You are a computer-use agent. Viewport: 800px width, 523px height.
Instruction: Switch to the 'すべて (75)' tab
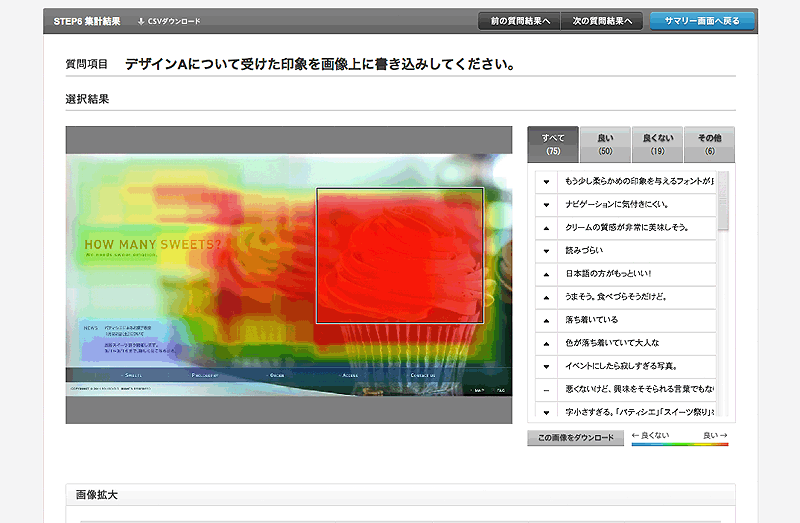coord(553,144)
